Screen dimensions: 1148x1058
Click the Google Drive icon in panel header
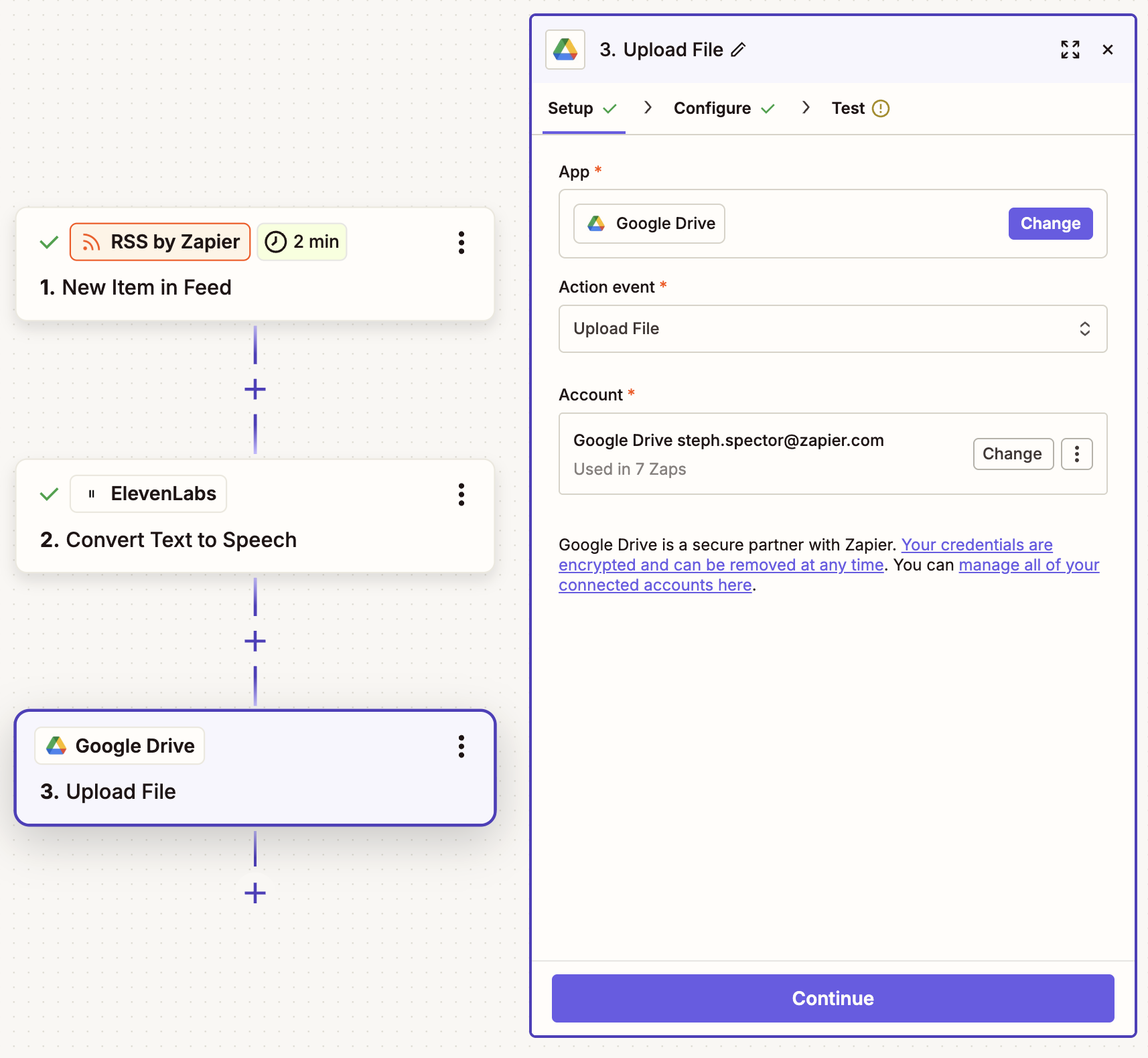pos(565,49)
